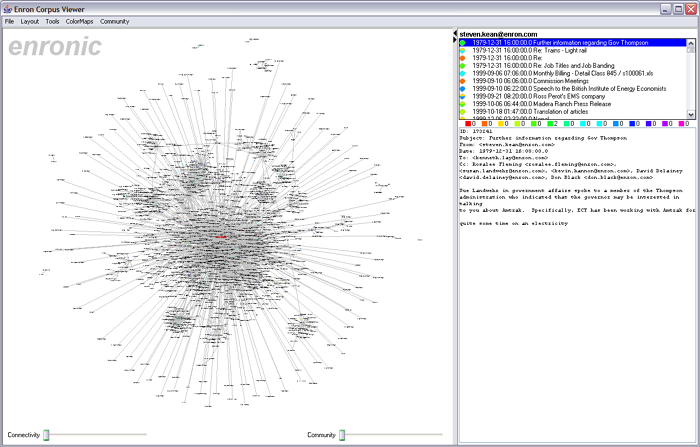Click two-tone dot beside Ross Perot's email
700x447 pixels.
pos(463,96)
